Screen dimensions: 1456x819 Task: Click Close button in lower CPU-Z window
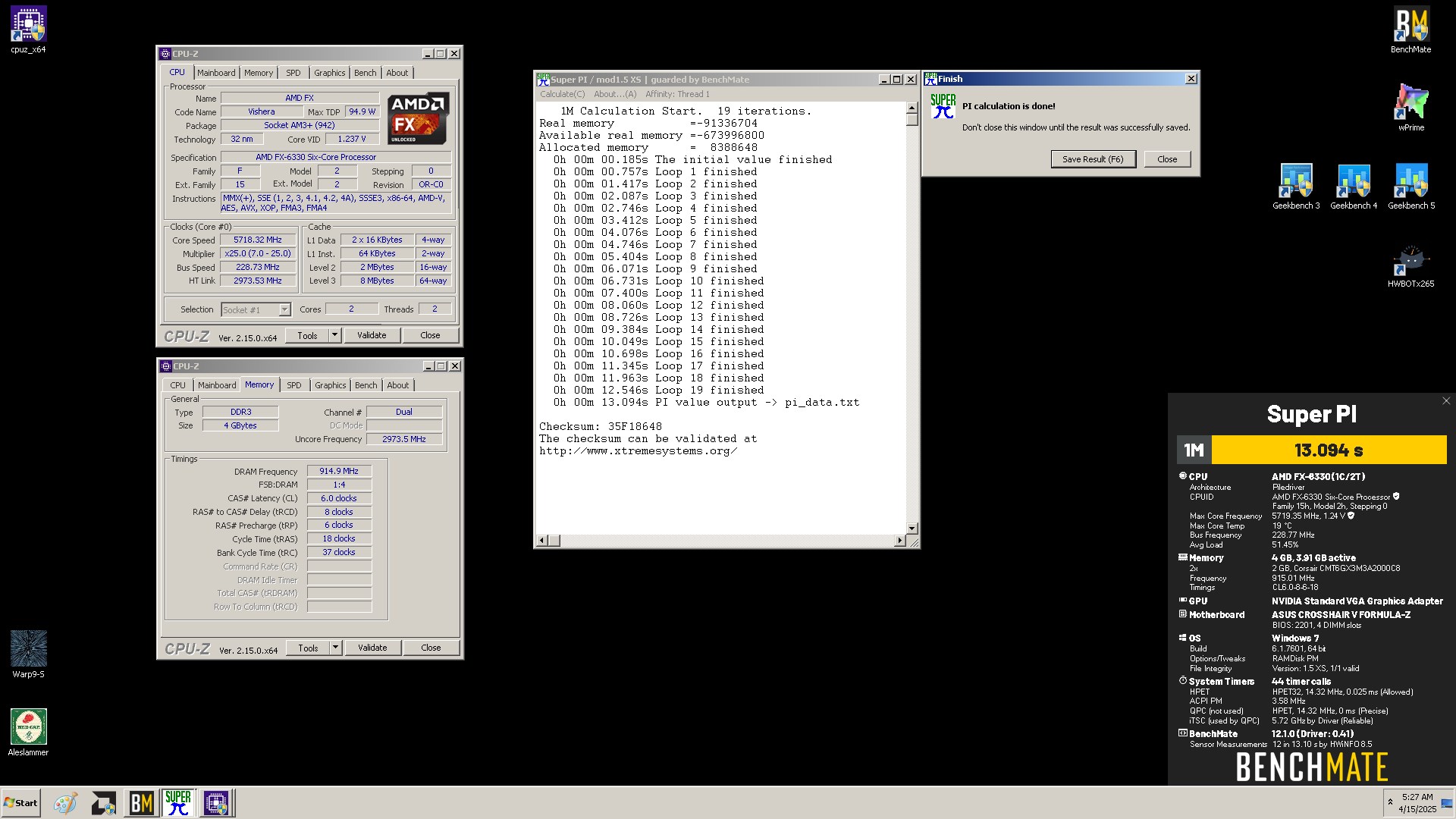[431, 648]
